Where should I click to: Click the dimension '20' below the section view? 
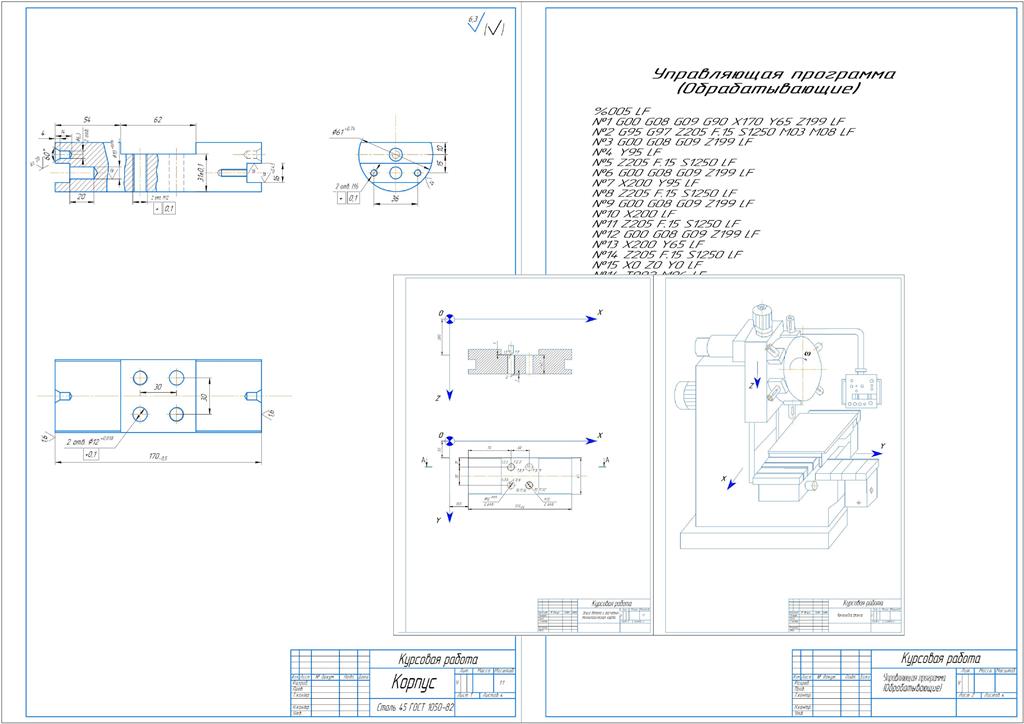pos(81,197)
